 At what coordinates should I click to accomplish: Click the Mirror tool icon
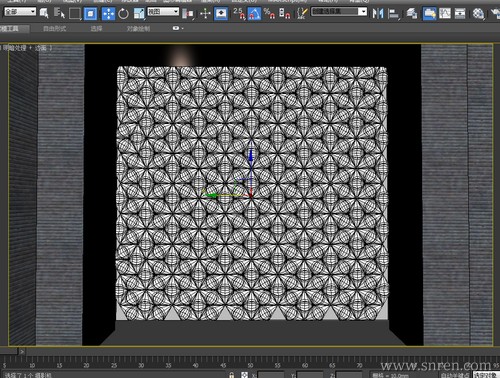[x=378, y=14]
